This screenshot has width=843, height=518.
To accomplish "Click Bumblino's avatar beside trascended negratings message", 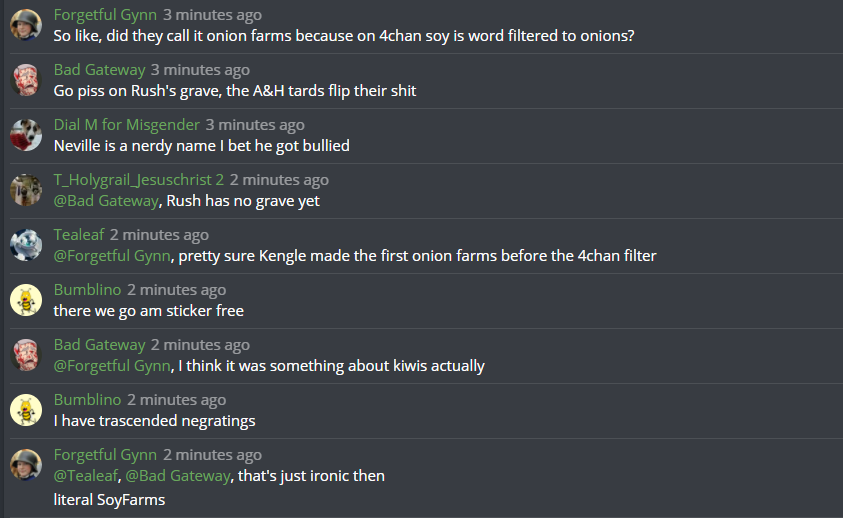I will pyautogui.click(x=25, y=410).
